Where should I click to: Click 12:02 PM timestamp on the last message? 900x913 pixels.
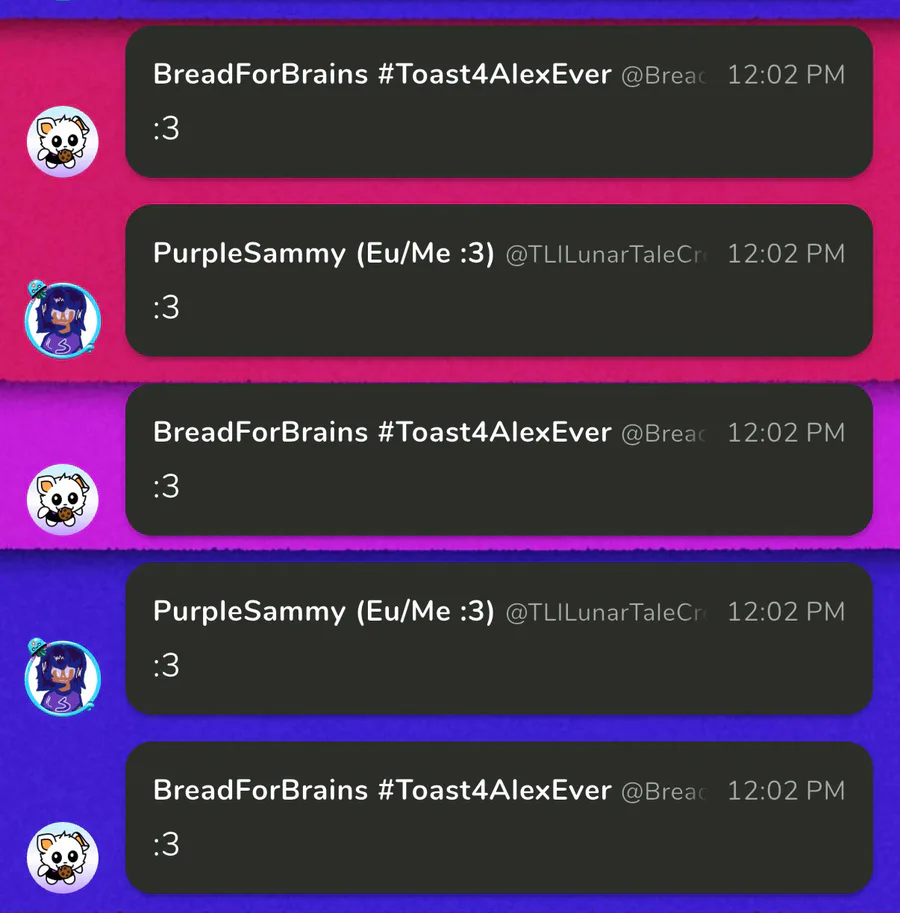pos(786,791)
